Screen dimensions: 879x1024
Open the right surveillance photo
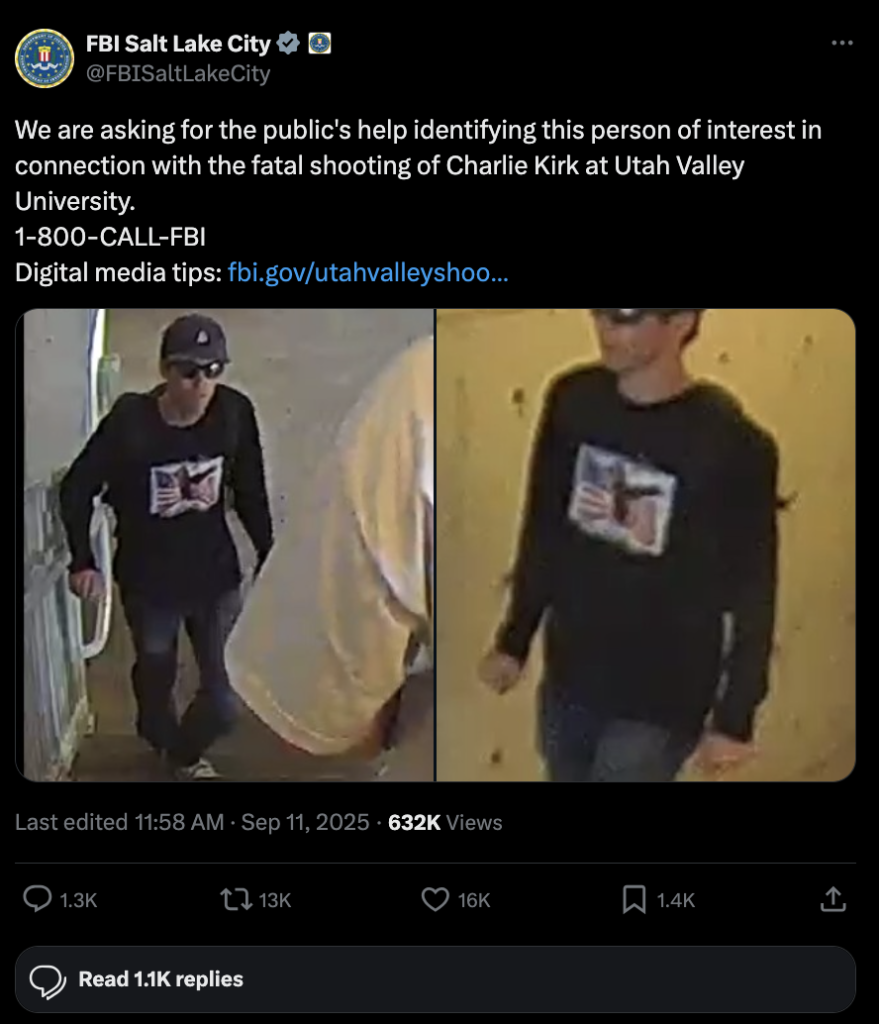tap(646, 545)
